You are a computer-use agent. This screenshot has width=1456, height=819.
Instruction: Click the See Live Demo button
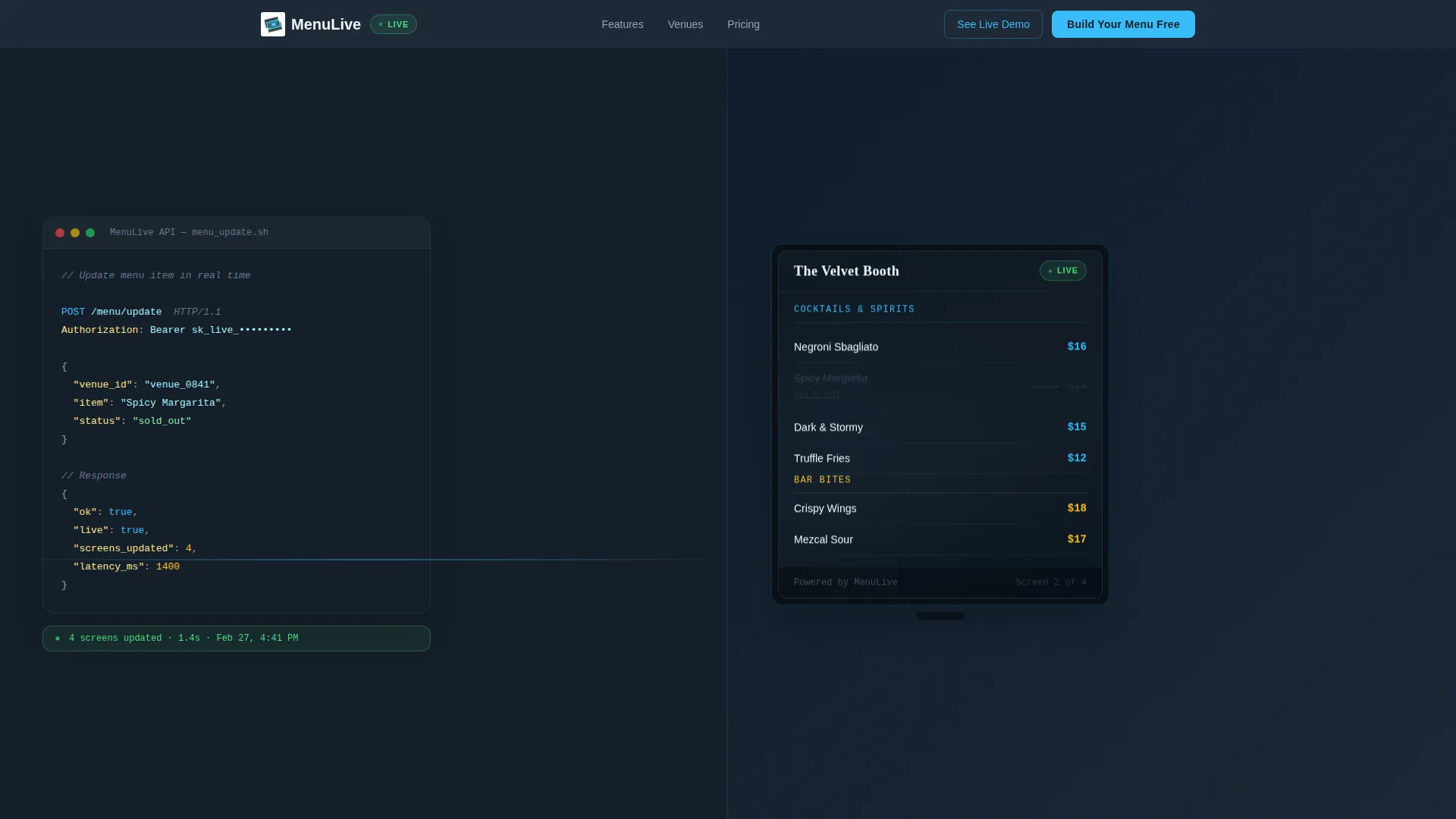point(993,24)
